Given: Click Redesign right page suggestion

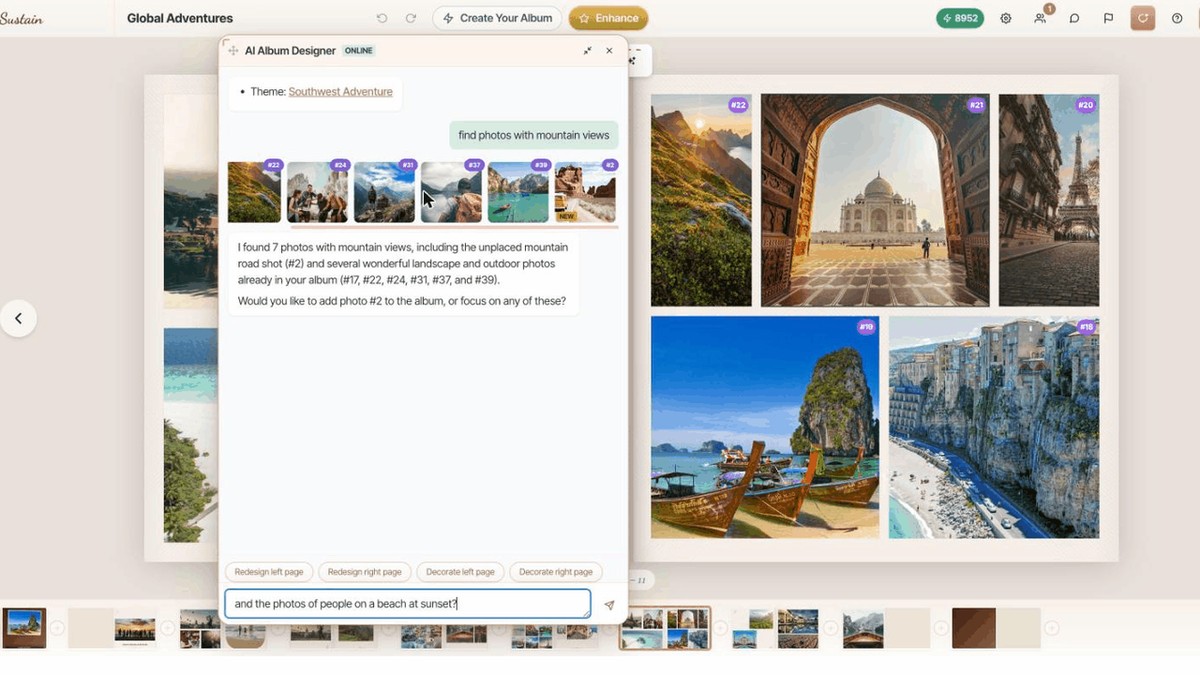Looking at the screenshot, I should pos(364,572).
